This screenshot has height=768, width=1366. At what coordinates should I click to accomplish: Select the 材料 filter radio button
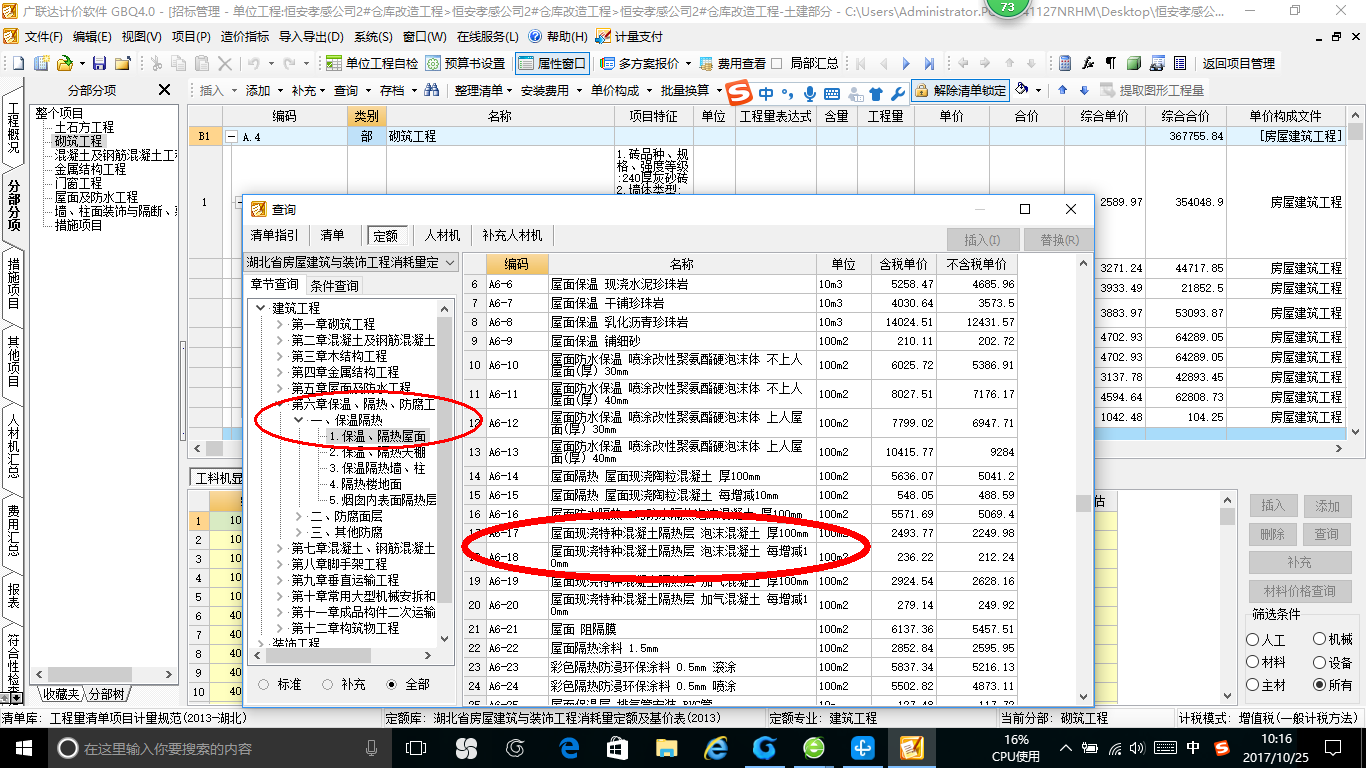pyautogui.click(x=1253, y=662)
